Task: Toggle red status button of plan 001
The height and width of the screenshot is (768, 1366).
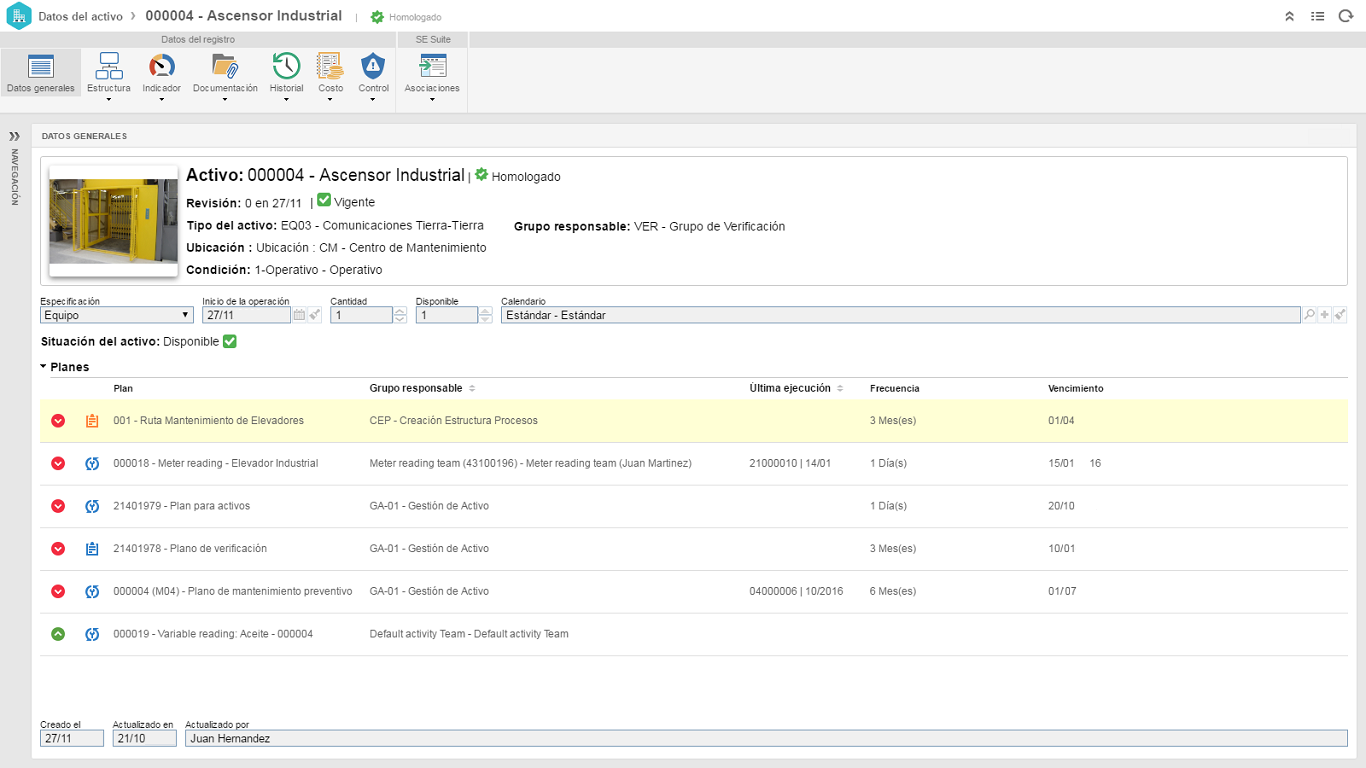Action: [58, 421]
